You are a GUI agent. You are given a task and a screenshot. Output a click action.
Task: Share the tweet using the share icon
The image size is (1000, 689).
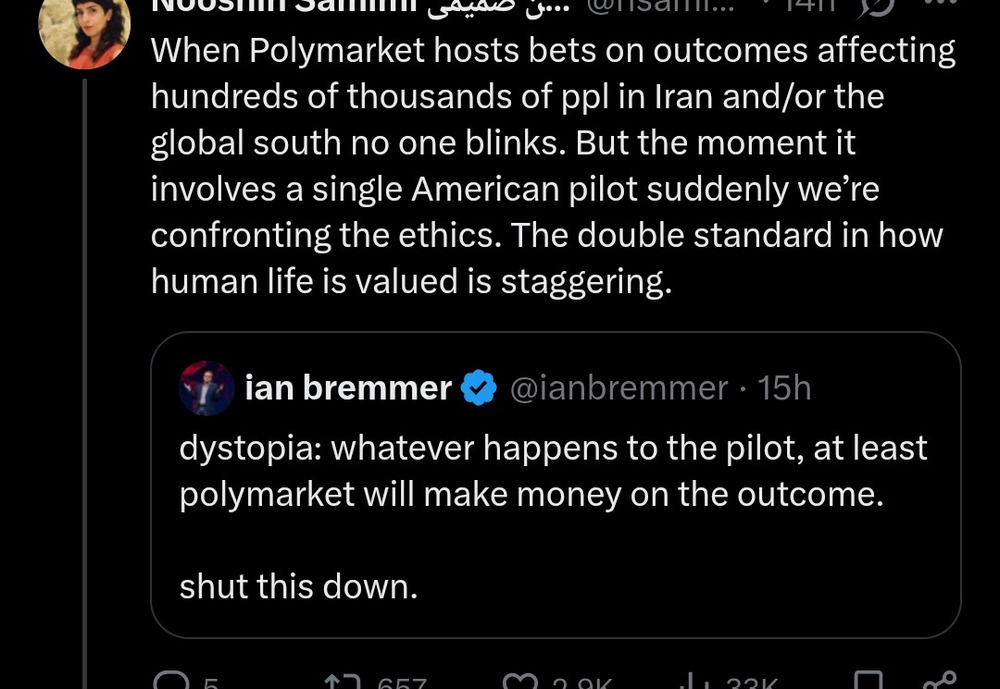939,682
